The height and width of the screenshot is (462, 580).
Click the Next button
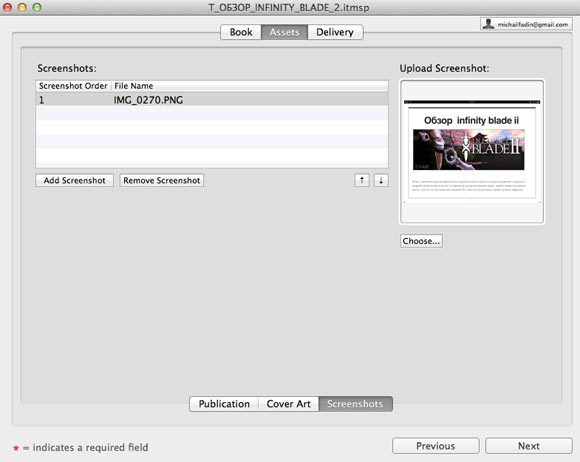pyautogui.click(x=529, y=446)
